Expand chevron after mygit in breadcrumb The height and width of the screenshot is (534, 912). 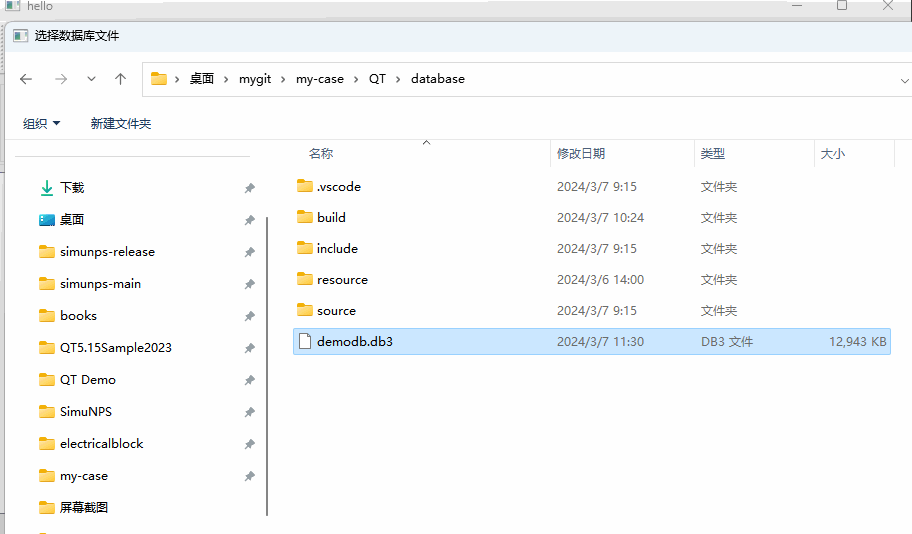(283, 79)
